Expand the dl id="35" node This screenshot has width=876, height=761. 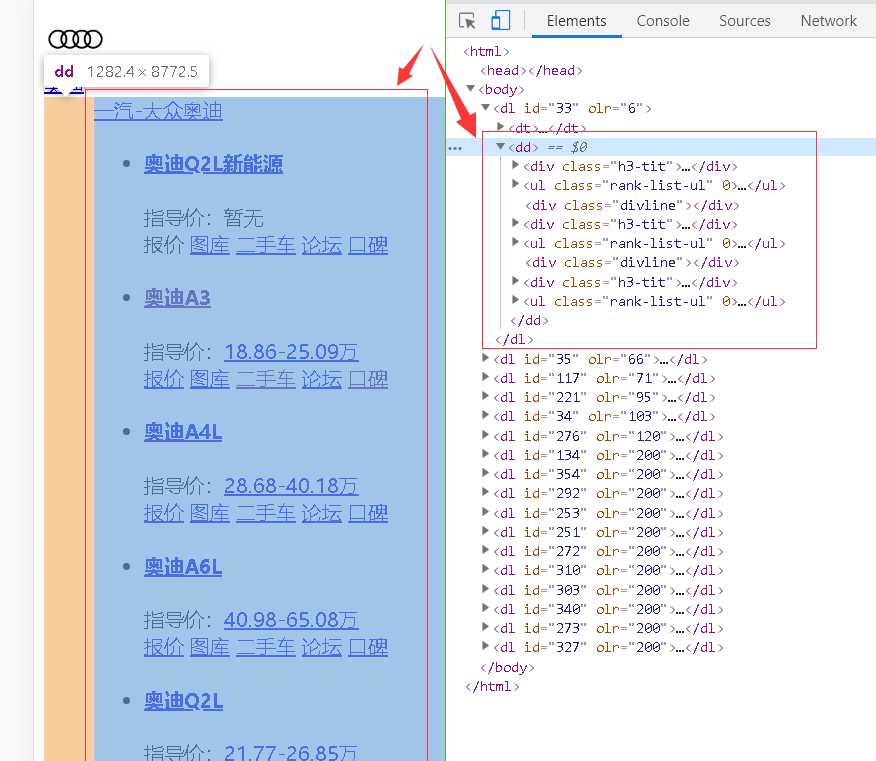(485, 358)
